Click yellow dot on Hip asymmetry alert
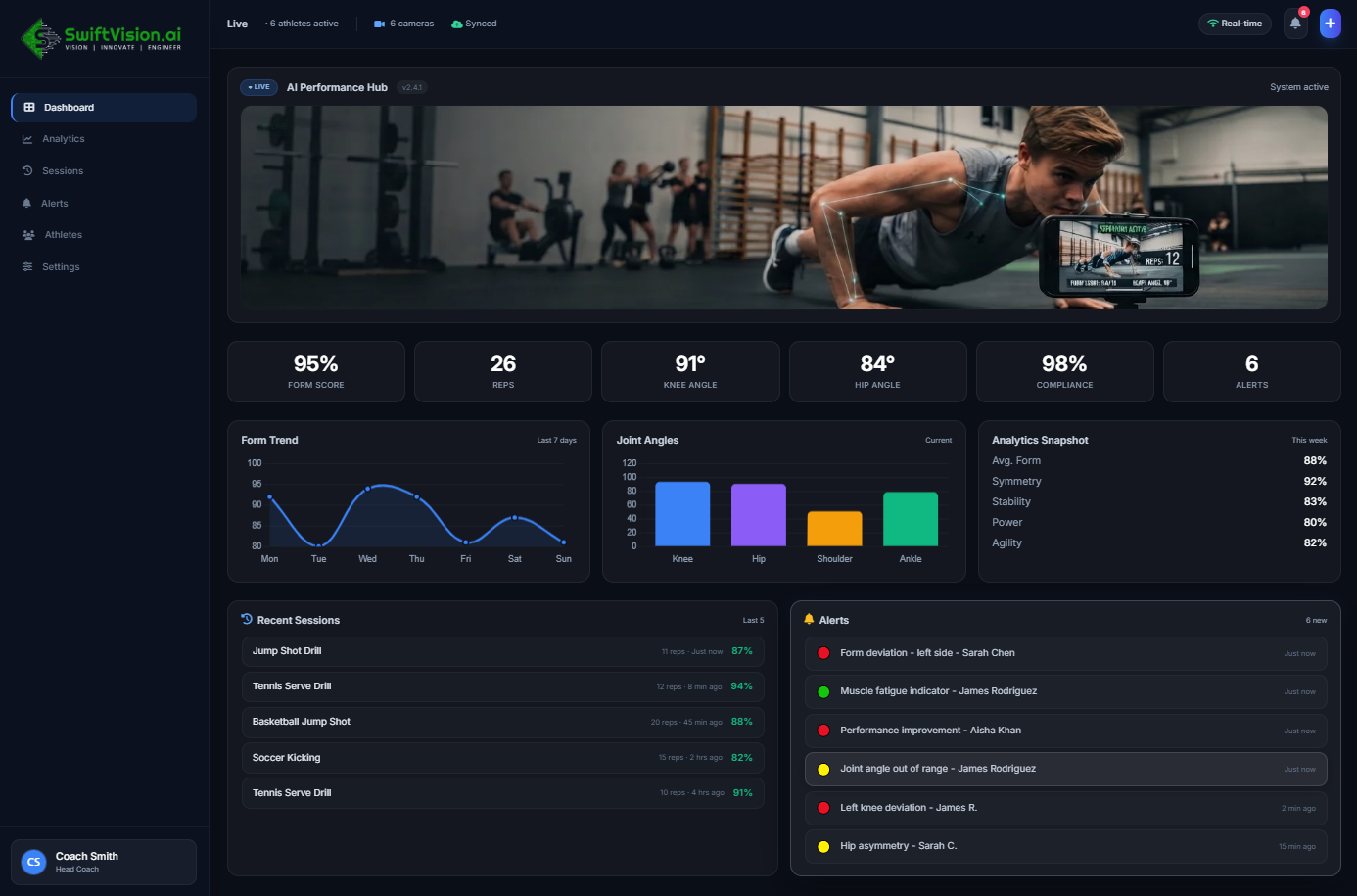The image size is (1357, 896). [x=823, y=847]
